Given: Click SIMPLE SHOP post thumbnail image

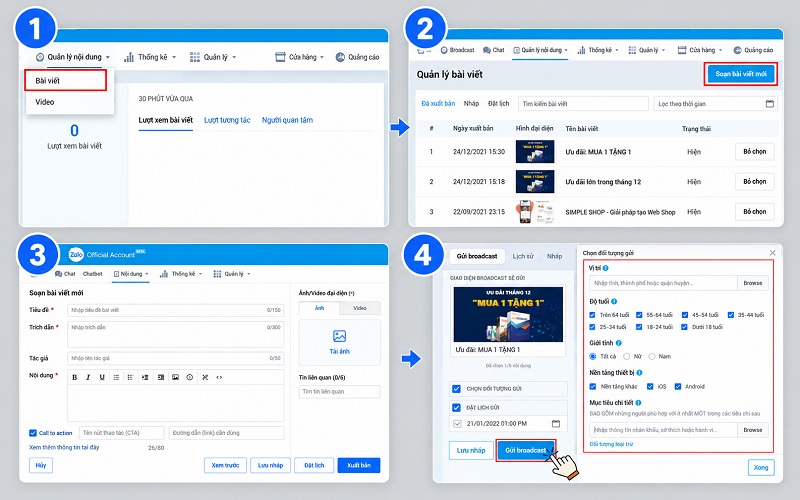Looking at the screenshot, I should coord(534,212).
